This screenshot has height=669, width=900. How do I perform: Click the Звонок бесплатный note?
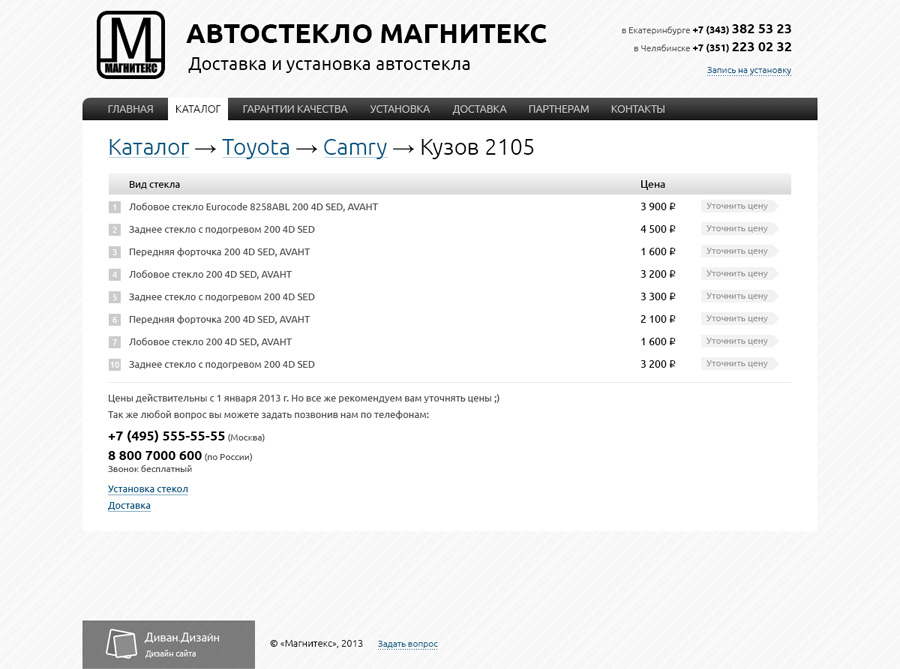click(150, 469)
